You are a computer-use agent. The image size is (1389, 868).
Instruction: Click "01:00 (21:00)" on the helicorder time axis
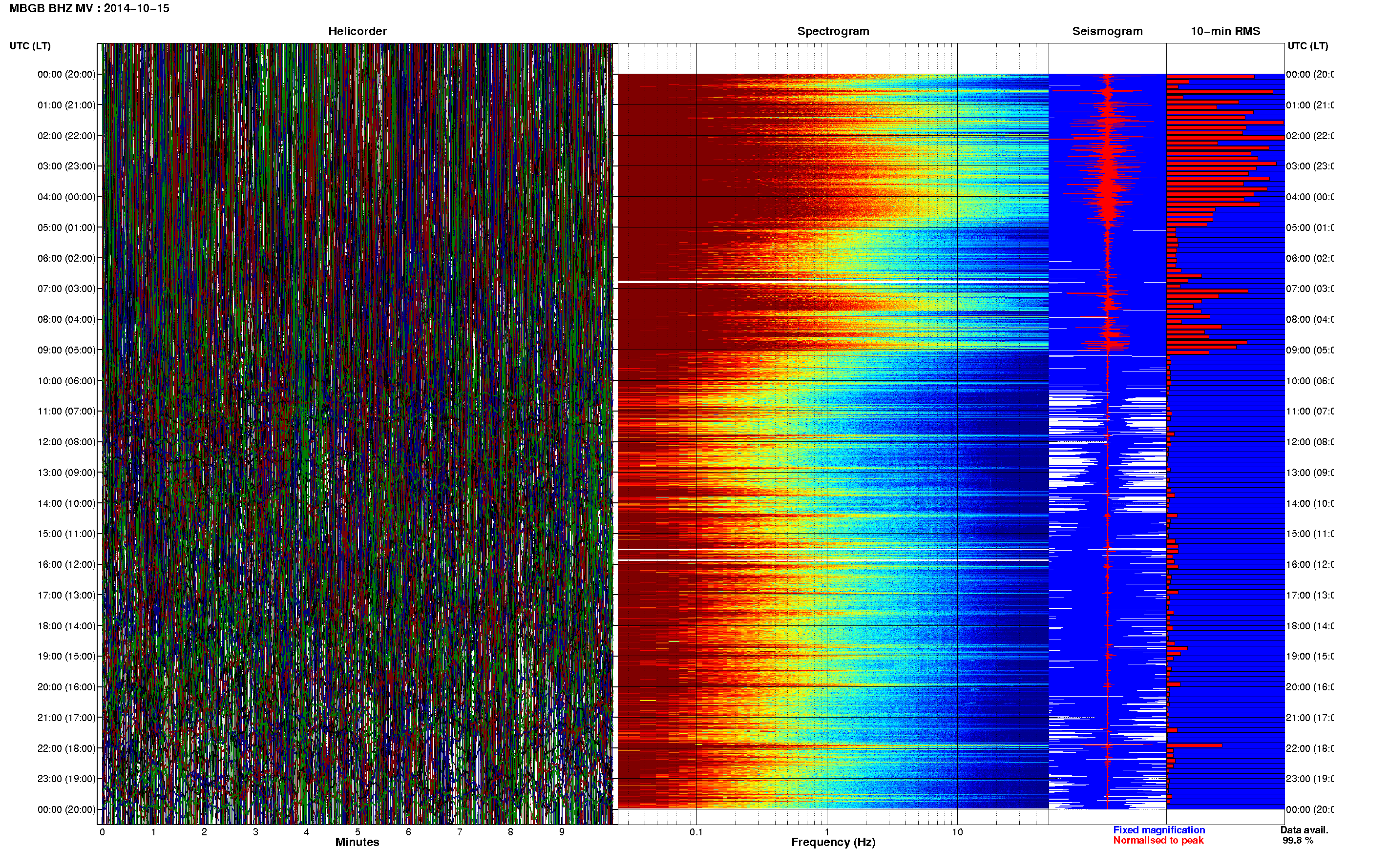[66, 105]
